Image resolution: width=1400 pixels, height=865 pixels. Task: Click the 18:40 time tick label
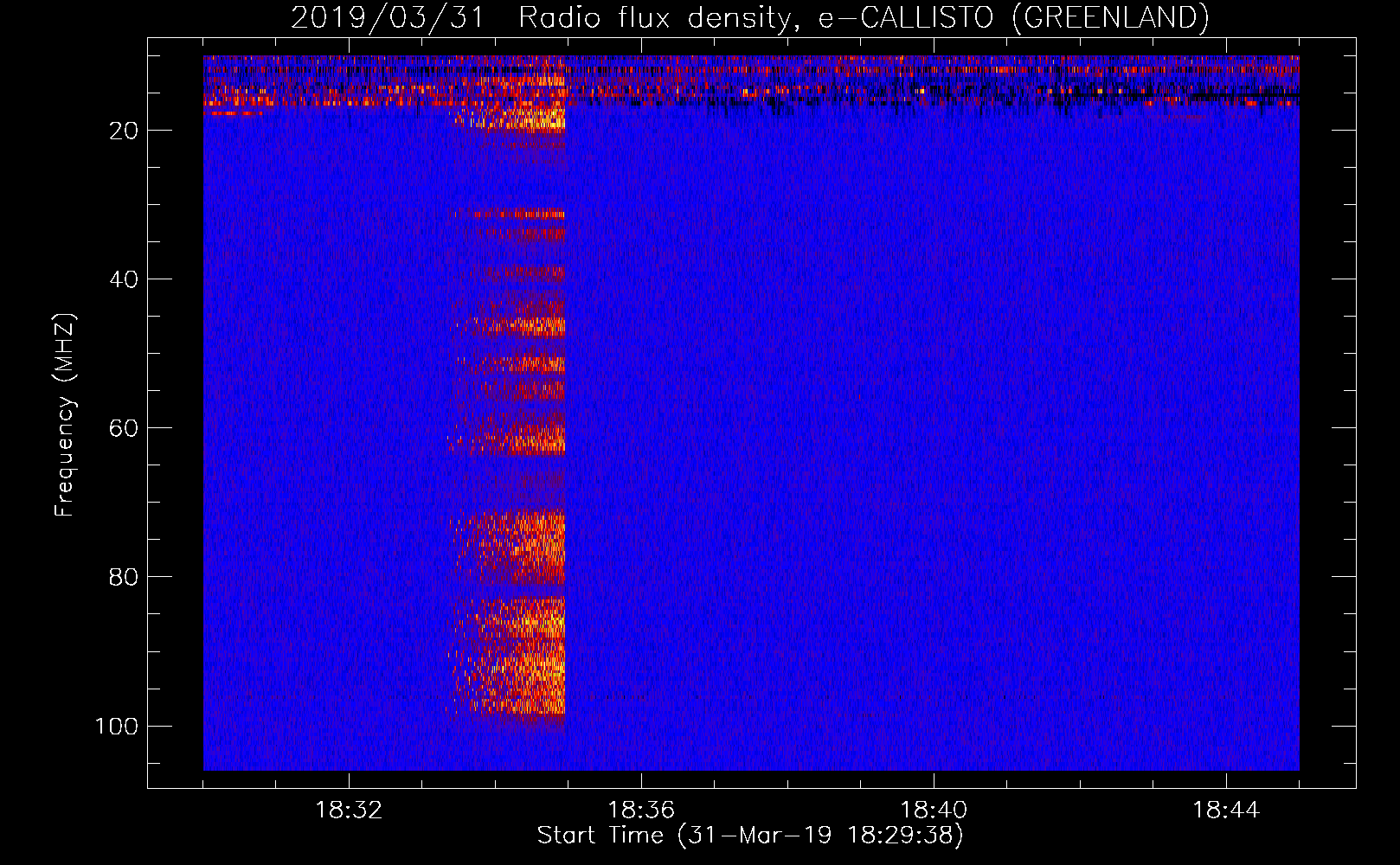pyautogui.click(x=934, y=811)
